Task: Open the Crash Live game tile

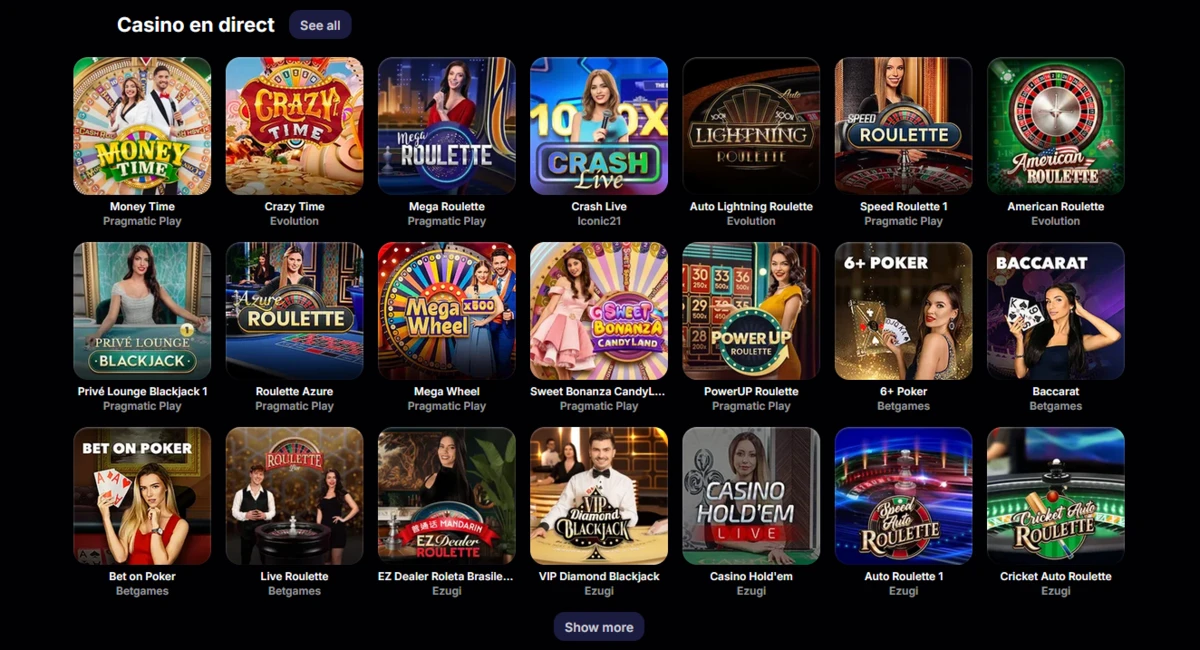Action: pyautogui.click(x=599, y=126)
